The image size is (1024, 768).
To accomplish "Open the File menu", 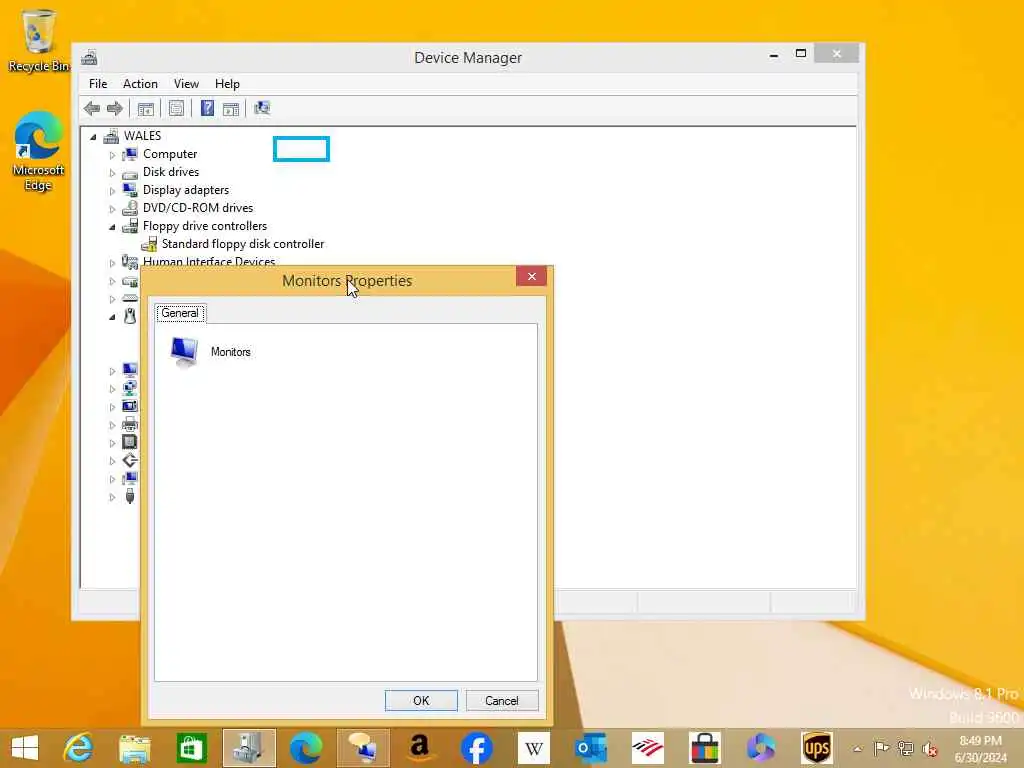I will (x=98, y=84).
